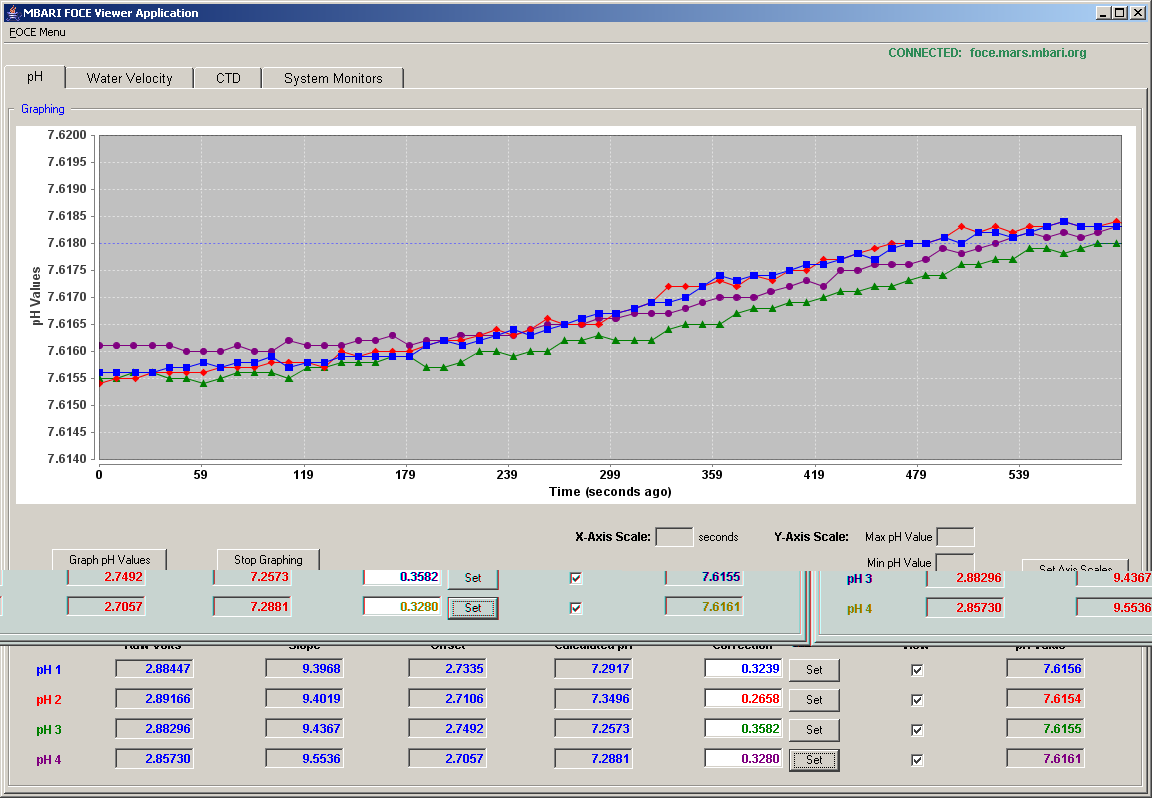Click Set button for pH 1 correction
The height and width of the screenshot is (798, 1152).
[814, 670]
